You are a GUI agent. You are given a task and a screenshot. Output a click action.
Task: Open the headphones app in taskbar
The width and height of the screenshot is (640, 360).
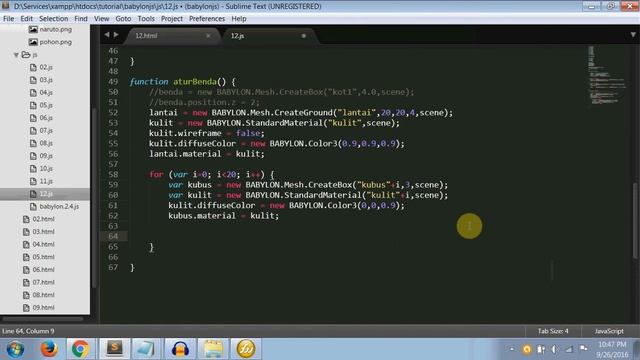click(180, 349)
